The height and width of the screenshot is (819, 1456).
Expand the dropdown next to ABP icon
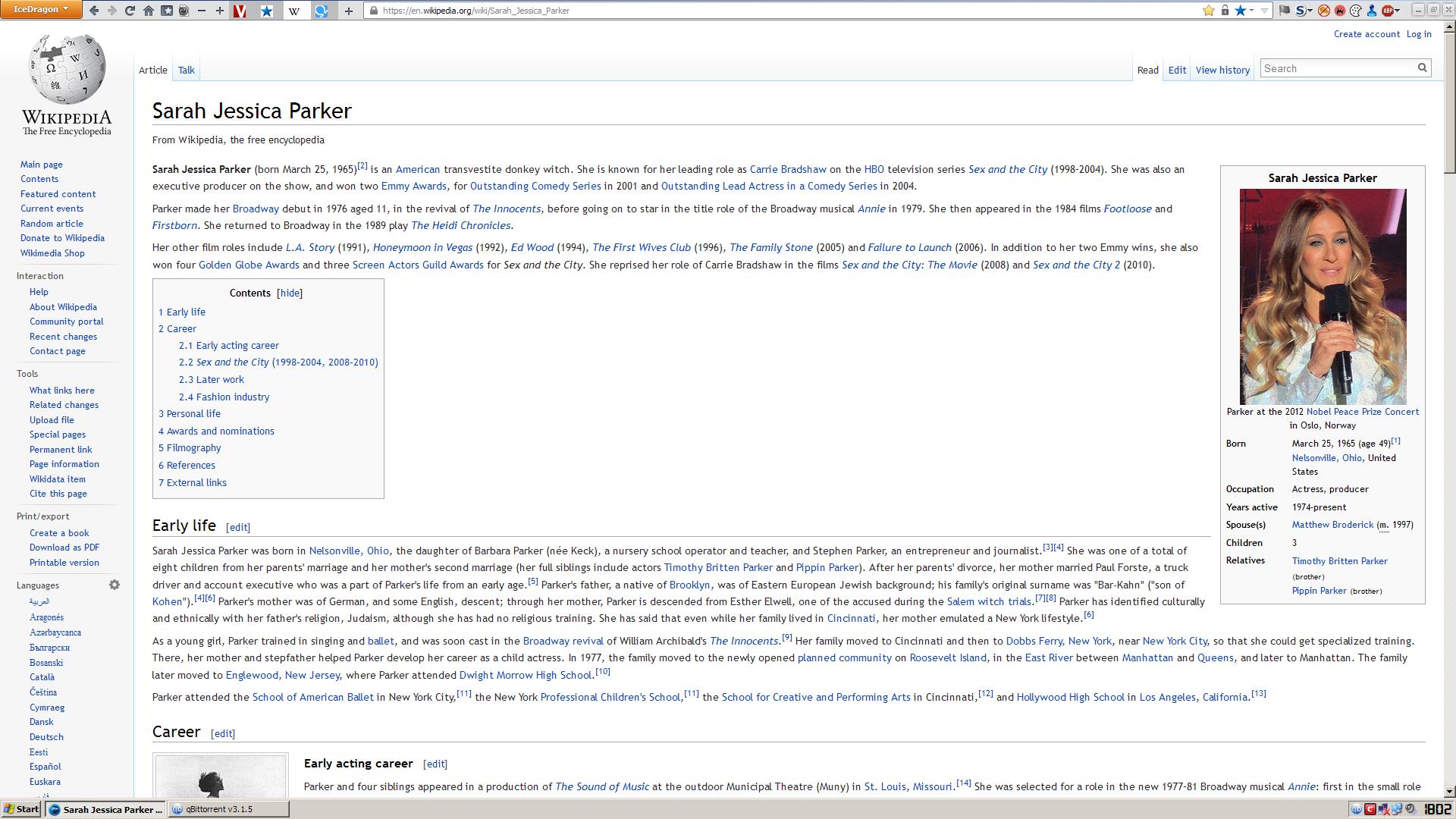point(1397,11)
